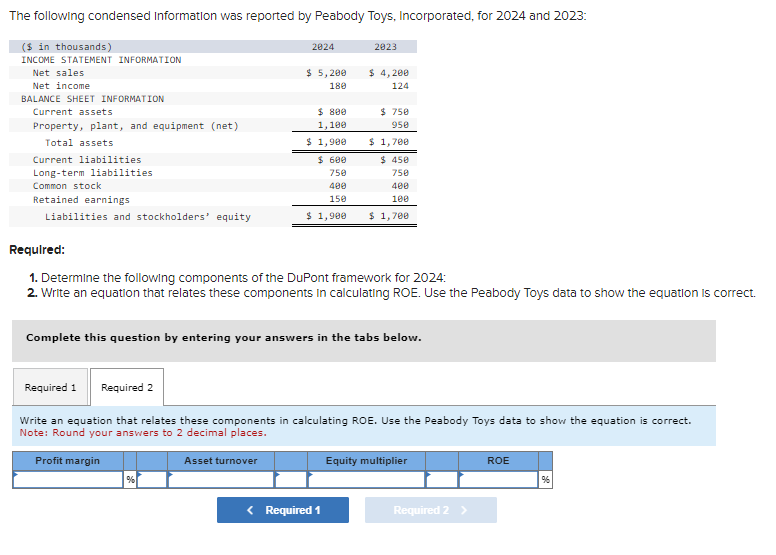Click the Current assets row label
Viewport: 776px width, 555px height.
pos(73,112)
